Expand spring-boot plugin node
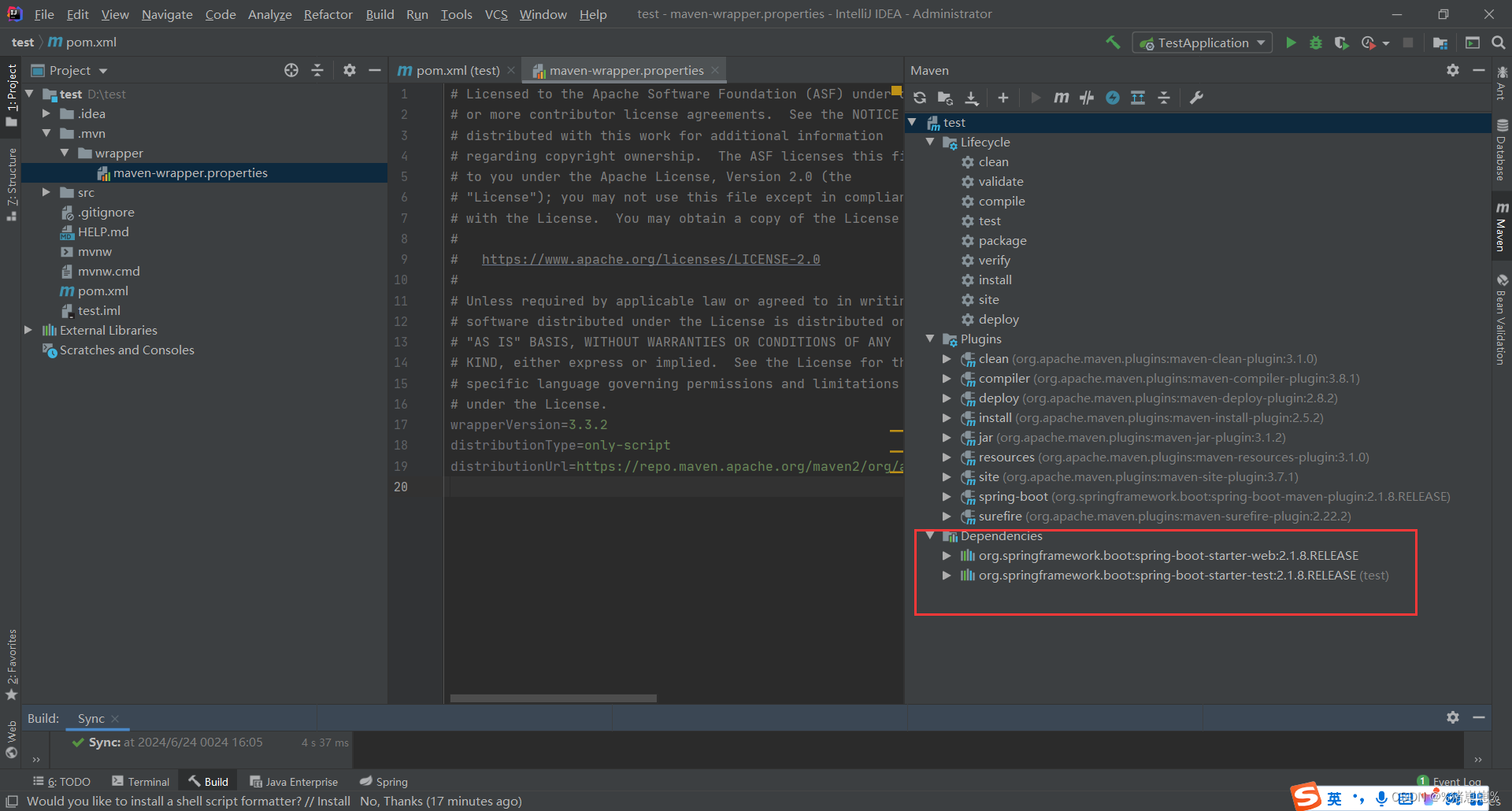 pos(947,496)
